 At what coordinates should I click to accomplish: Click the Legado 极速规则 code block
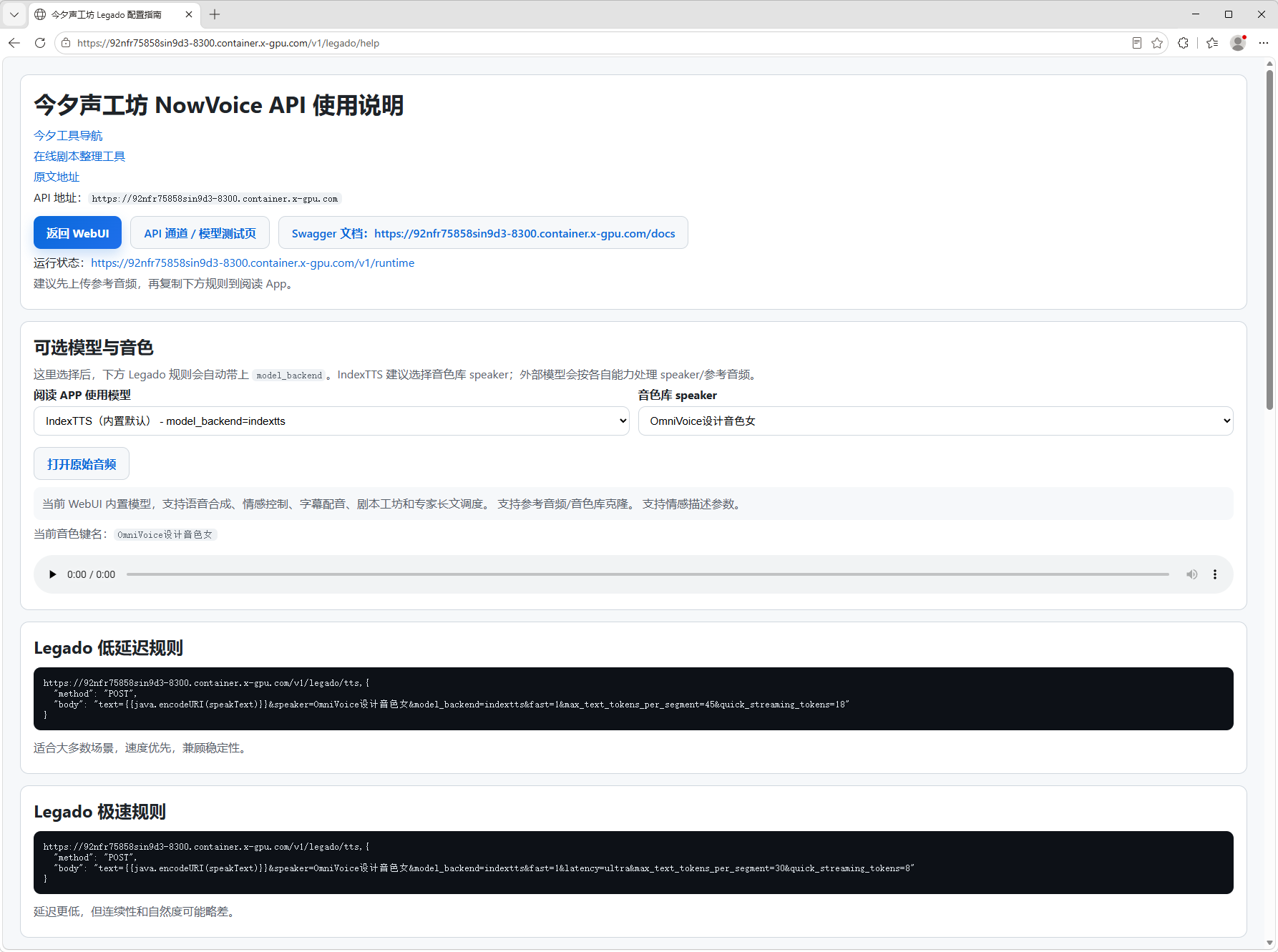pyautogui.click(x=633, y=863)
